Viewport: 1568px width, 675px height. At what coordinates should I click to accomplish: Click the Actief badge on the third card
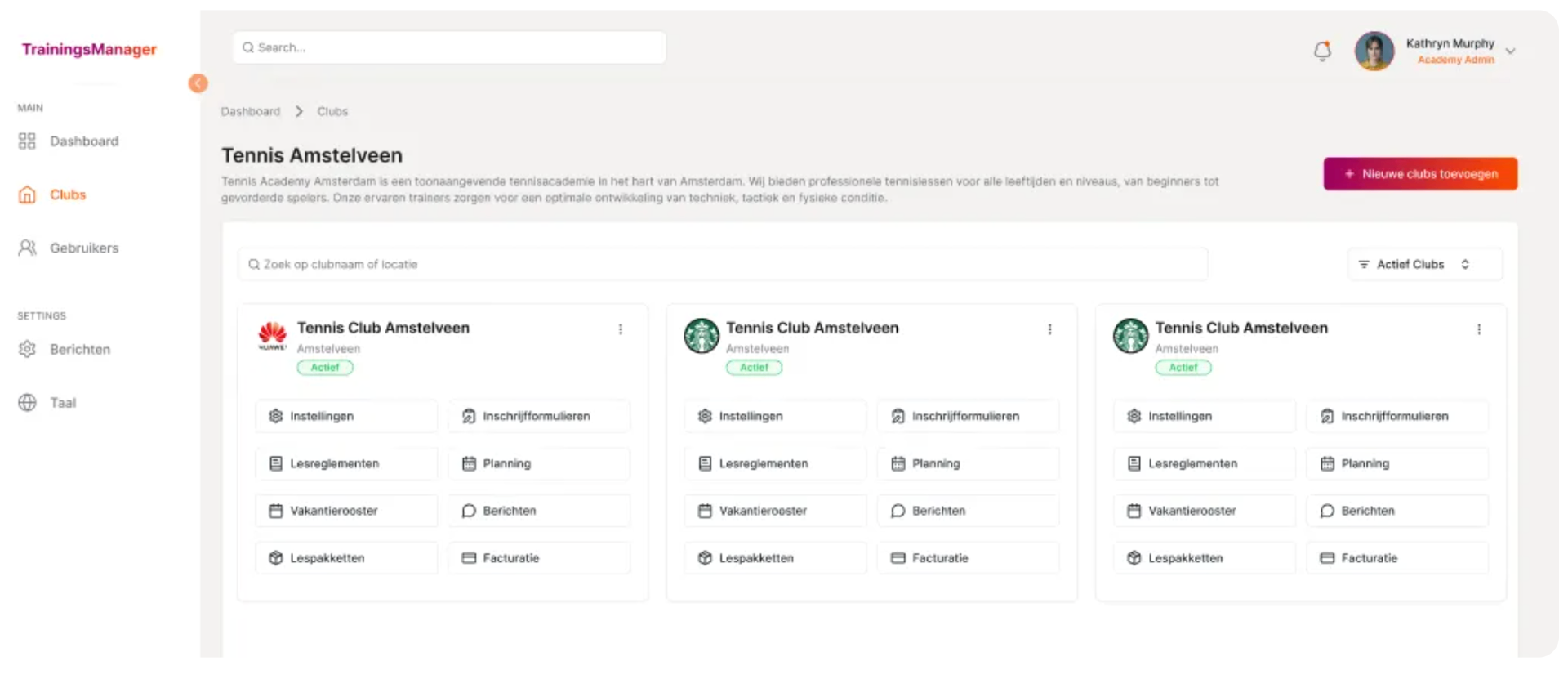pyautogui.click(x=1183, y=368)
